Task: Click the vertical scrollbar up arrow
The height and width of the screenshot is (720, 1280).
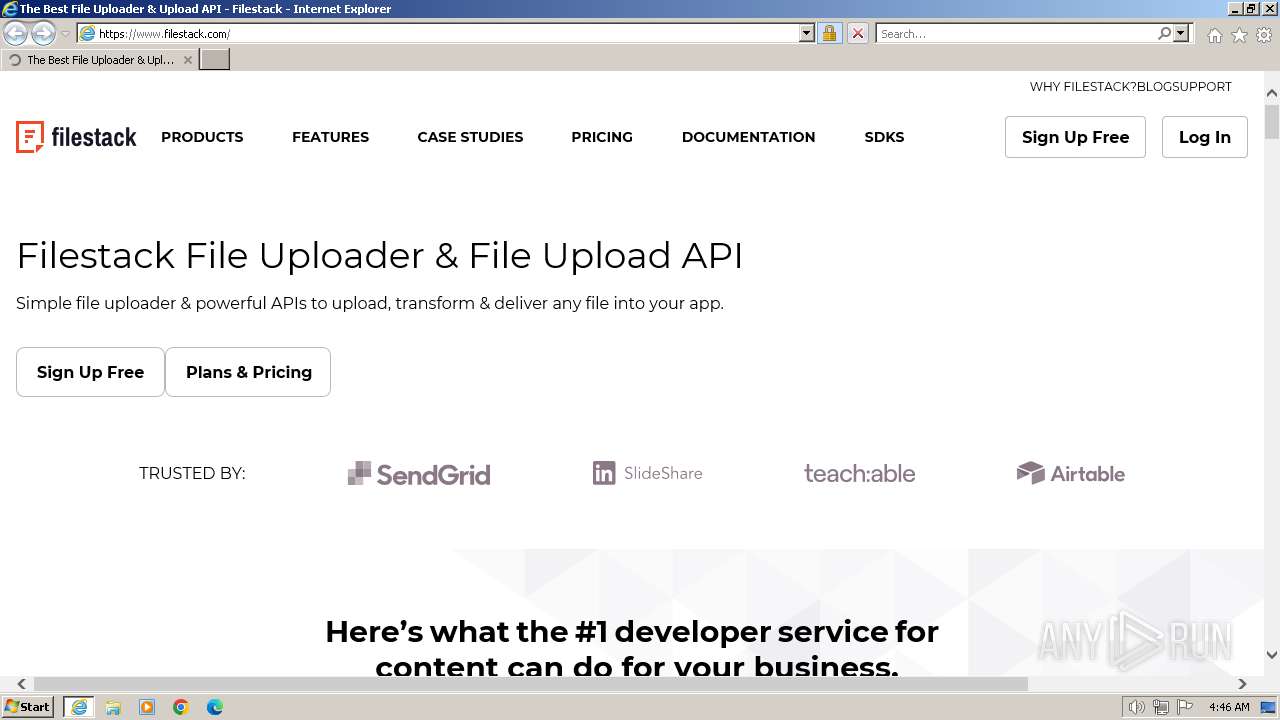Action: click(x=1272, y=93)
